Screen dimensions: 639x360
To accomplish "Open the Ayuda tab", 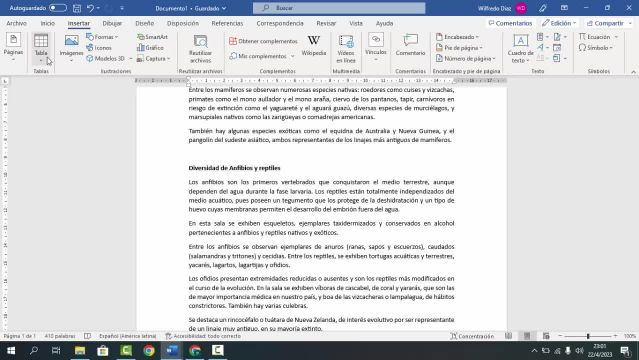I will point(384,23).
